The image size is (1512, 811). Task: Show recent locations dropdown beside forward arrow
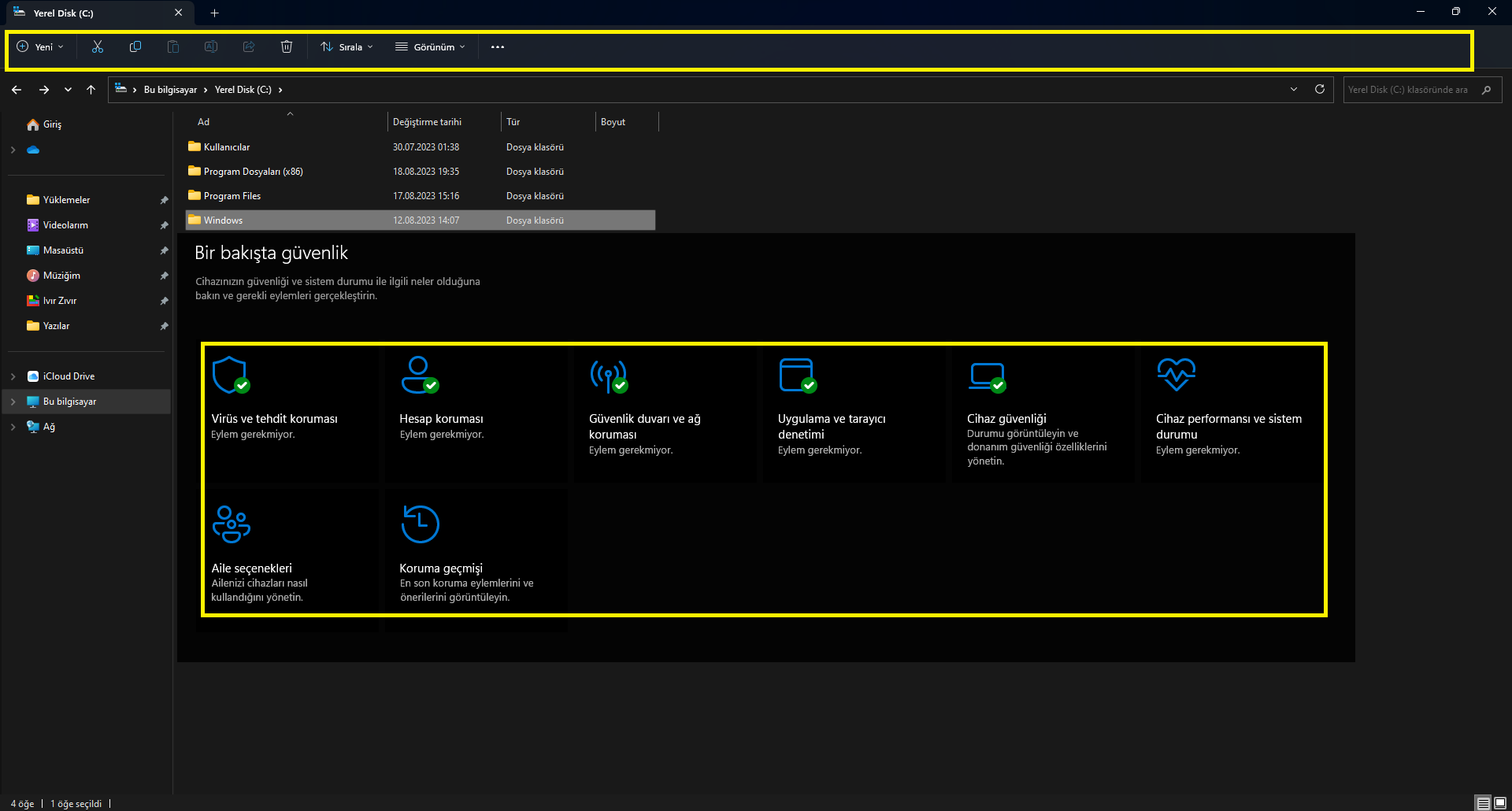tap(68, 90)
